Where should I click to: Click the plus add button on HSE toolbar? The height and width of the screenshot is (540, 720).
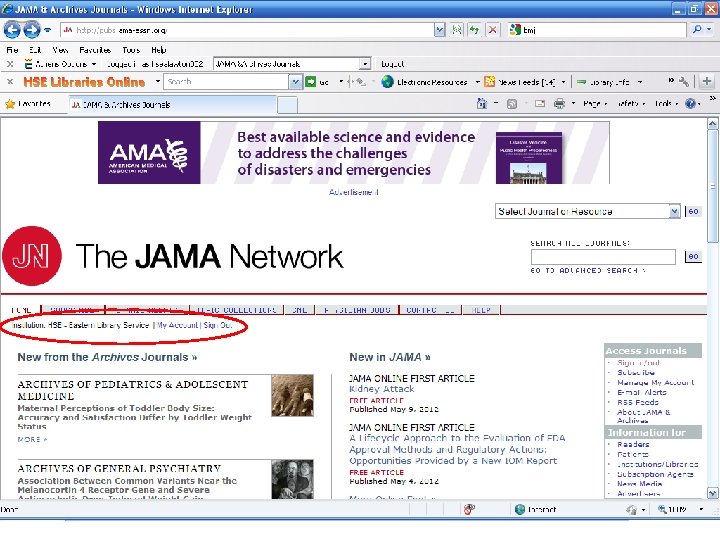coord(707,82)
